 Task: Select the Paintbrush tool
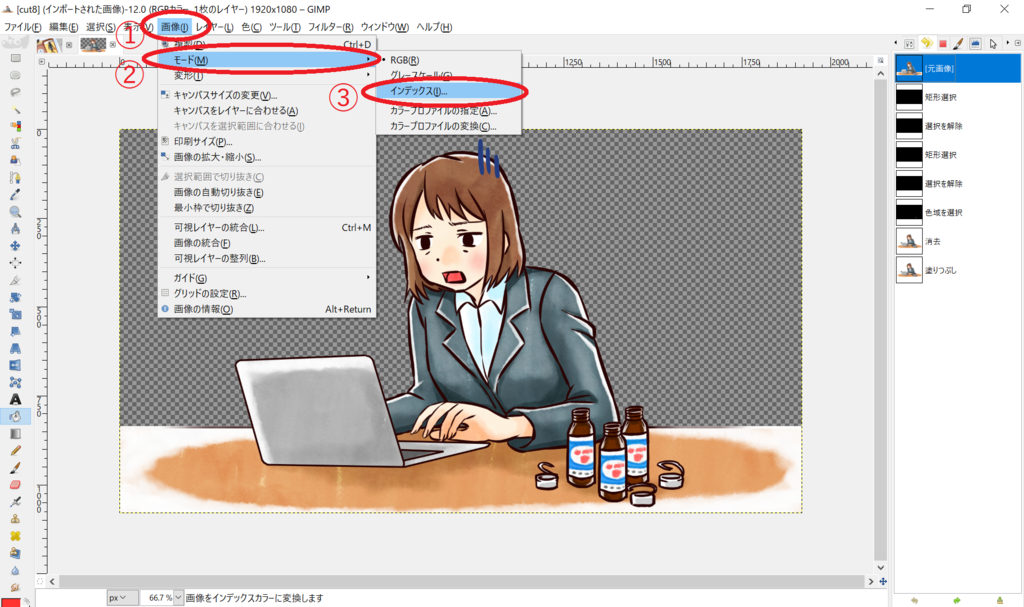pos(15,467)
